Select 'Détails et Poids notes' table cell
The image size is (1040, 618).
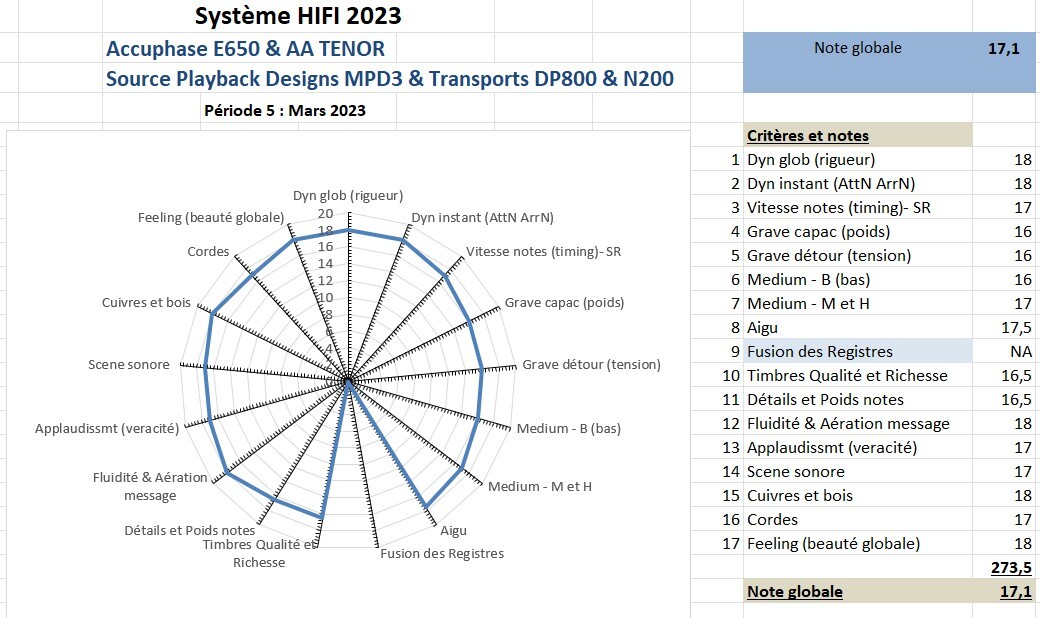(x=858, y=399)
